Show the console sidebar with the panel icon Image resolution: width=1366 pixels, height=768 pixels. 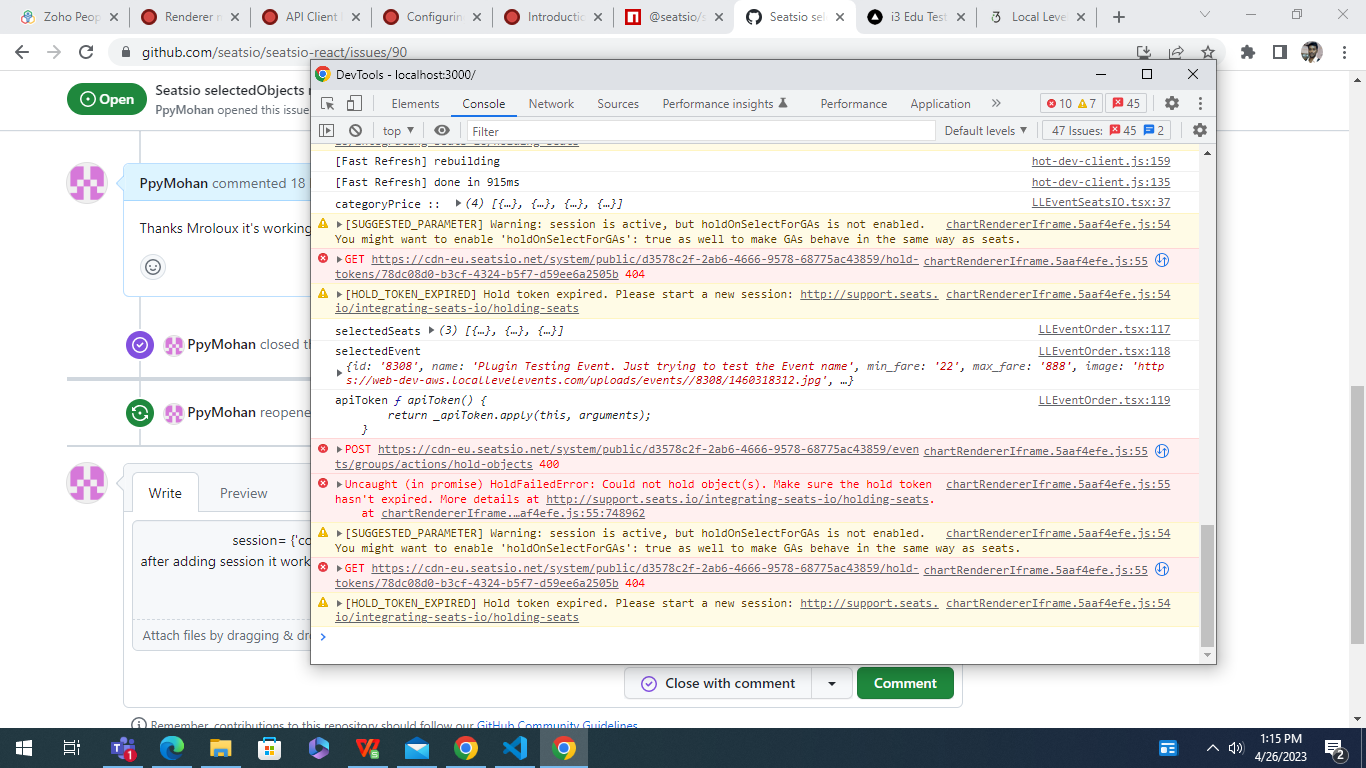pos(325,130)
